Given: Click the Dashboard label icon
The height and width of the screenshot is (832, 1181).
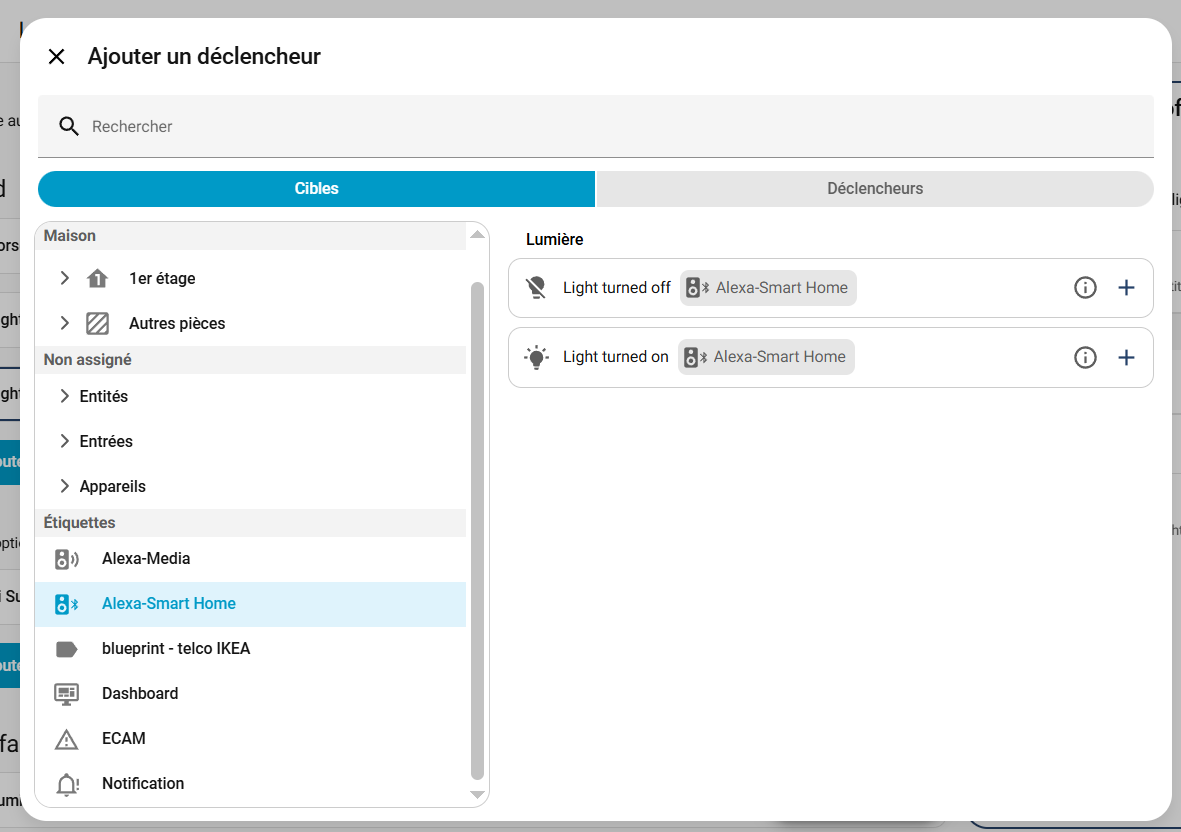Looking at the screenshot, I should click(66, 694).
